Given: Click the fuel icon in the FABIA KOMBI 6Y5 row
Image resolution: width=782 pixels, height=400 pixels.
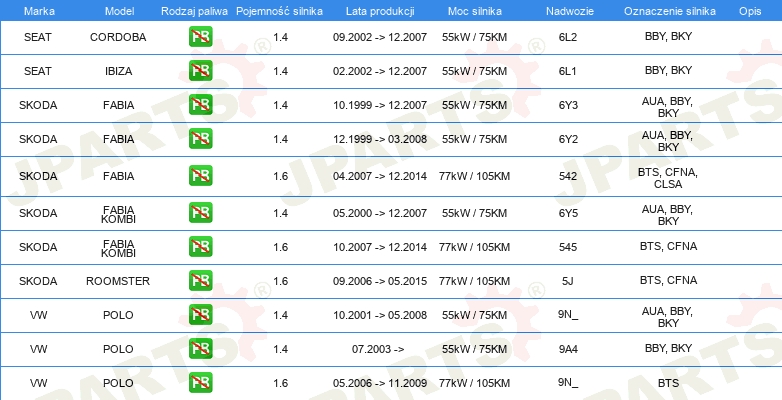Looking at the screenshot, I should pyautogui.click(x=200, y=212).
